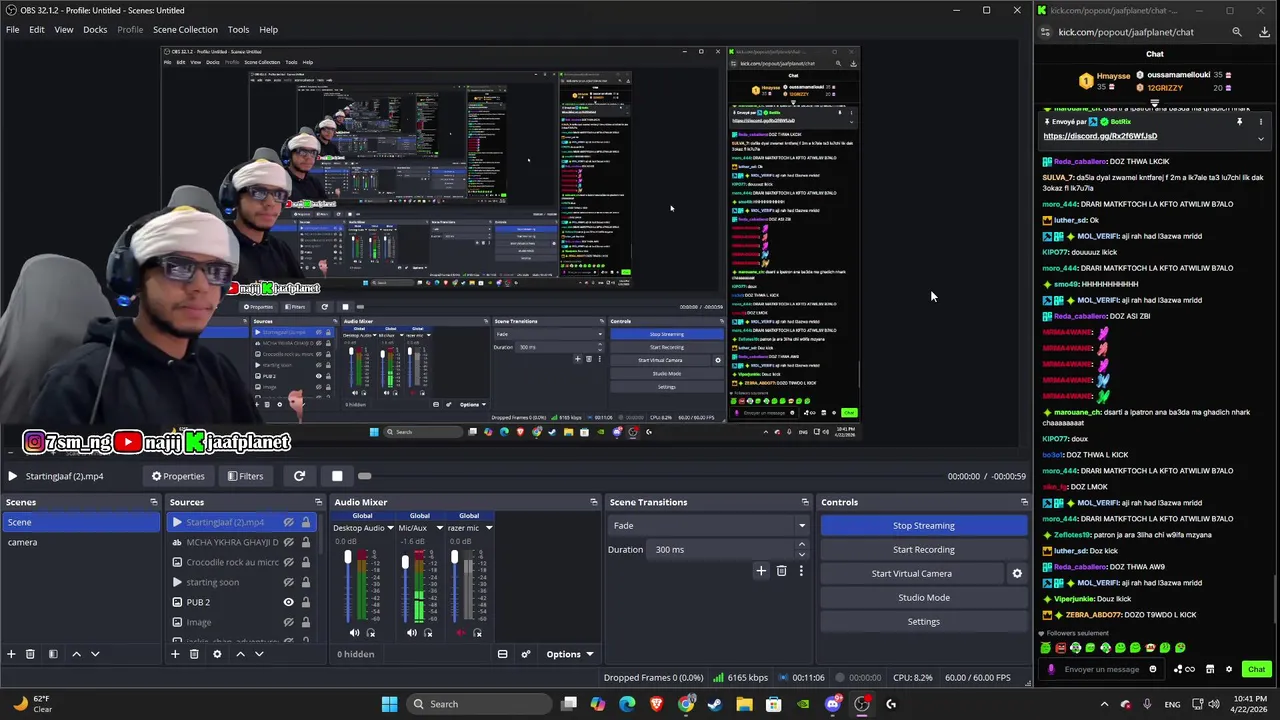
Task: Move source down in Sources list
Action: click(259, 654)
